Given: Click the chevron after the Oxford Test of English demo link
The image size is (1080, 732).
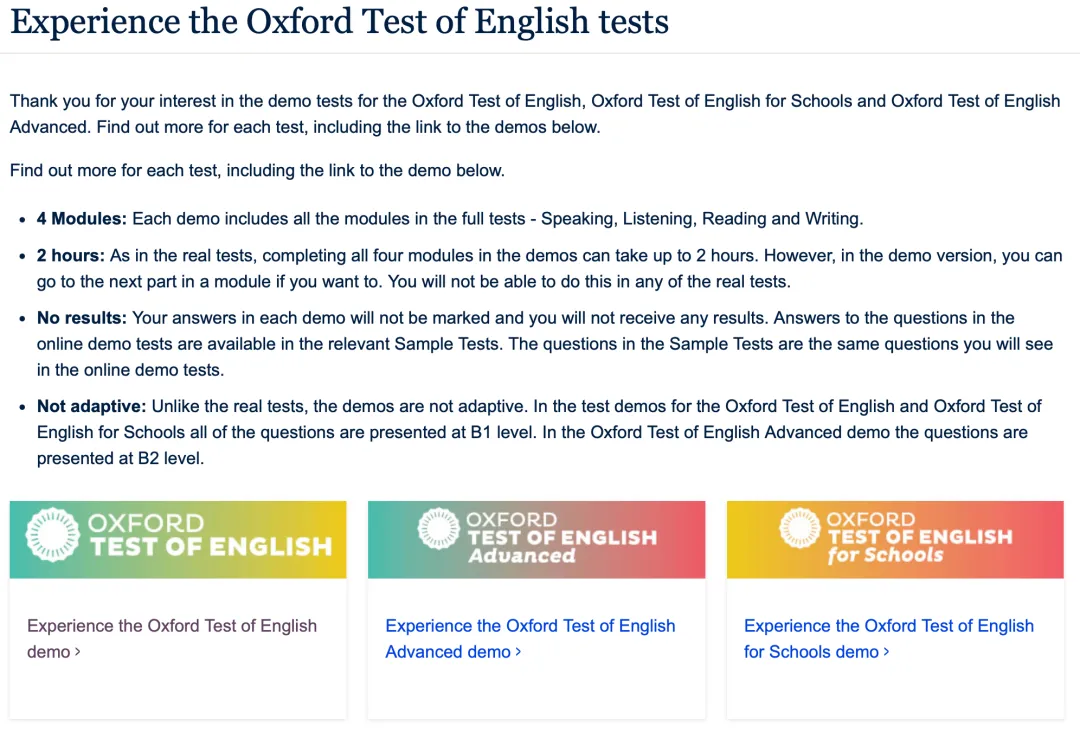Looking at the screenshot, I should coord(78,652).
